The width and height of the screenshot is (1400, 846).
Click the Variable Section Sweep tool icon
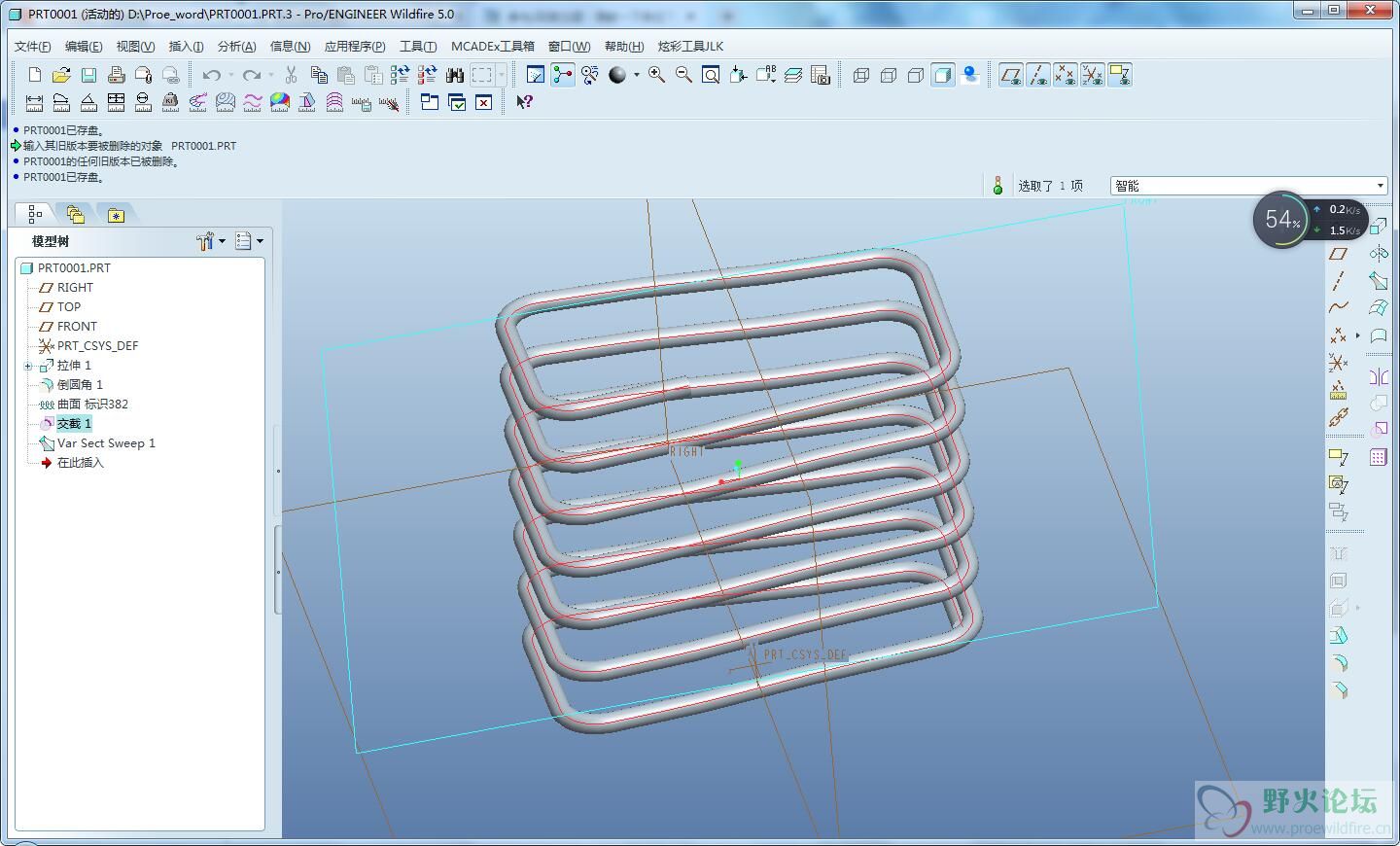1379,281
